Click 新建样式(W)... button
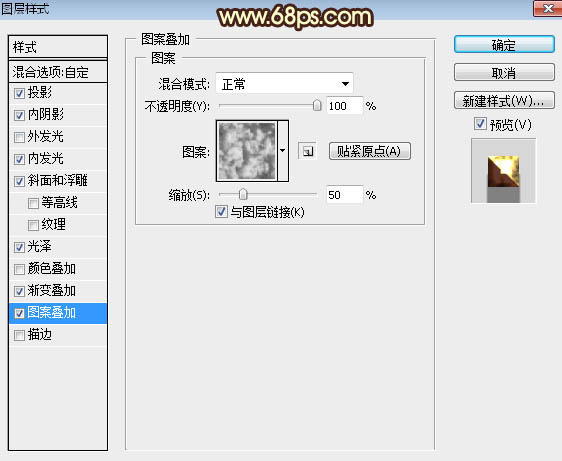 (x=504, y=101)
